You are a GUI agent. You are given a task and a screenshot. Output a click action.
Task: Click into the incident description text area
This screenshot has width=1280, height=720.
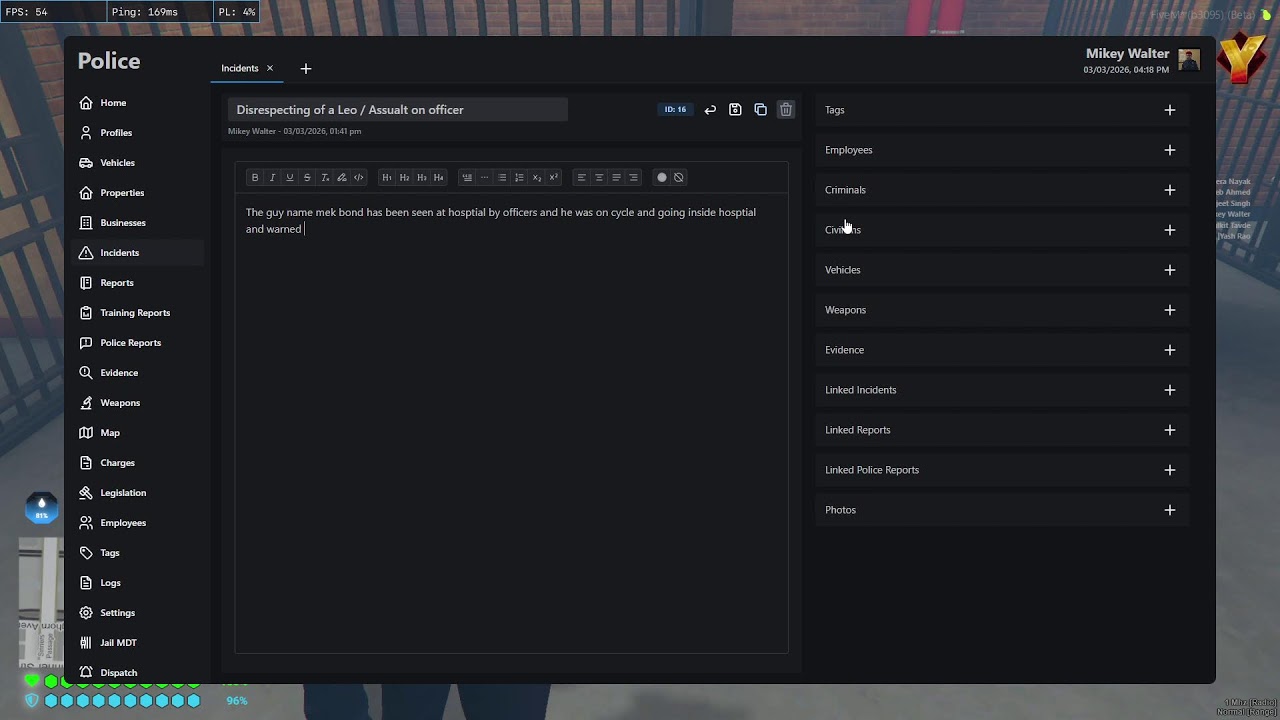pyautogui.click(x=511, y=422)
